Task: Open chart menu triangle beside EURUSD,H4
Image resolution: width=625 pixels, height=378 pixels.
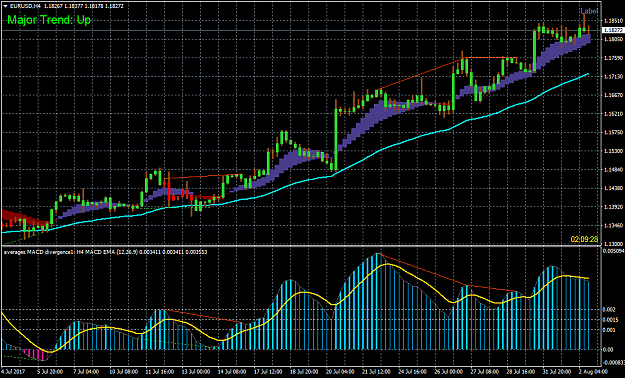Action: coord(5,6)
